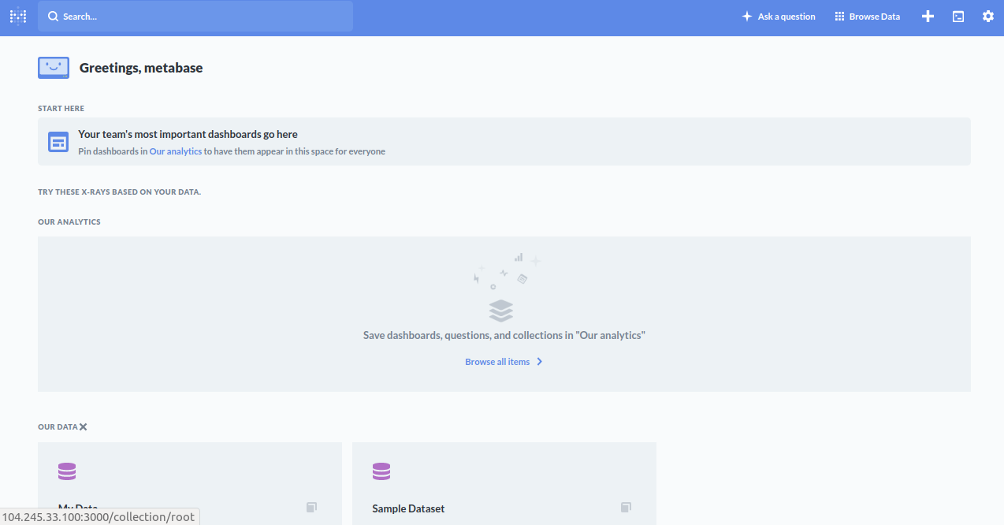Open the plus create menu
Image resolution: width=1004 pixels, height=527 pixels.
click(x=928, y=17)
